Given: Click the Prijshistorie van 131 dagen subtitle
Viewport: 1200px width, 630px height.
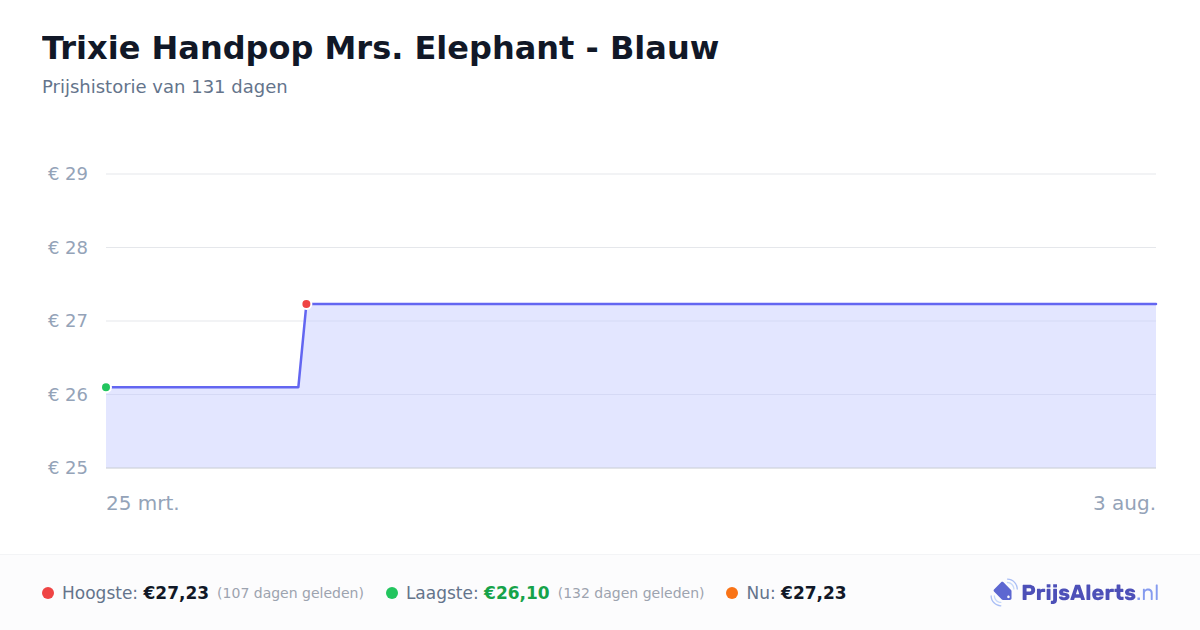Looking at the screenshot, I should 165,87.
